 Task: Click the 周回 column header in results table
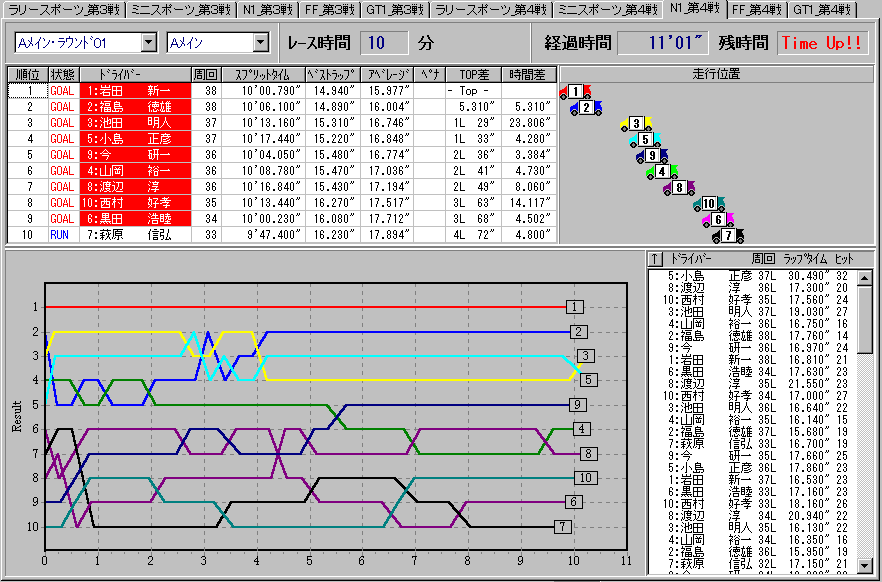click(205, 75)
